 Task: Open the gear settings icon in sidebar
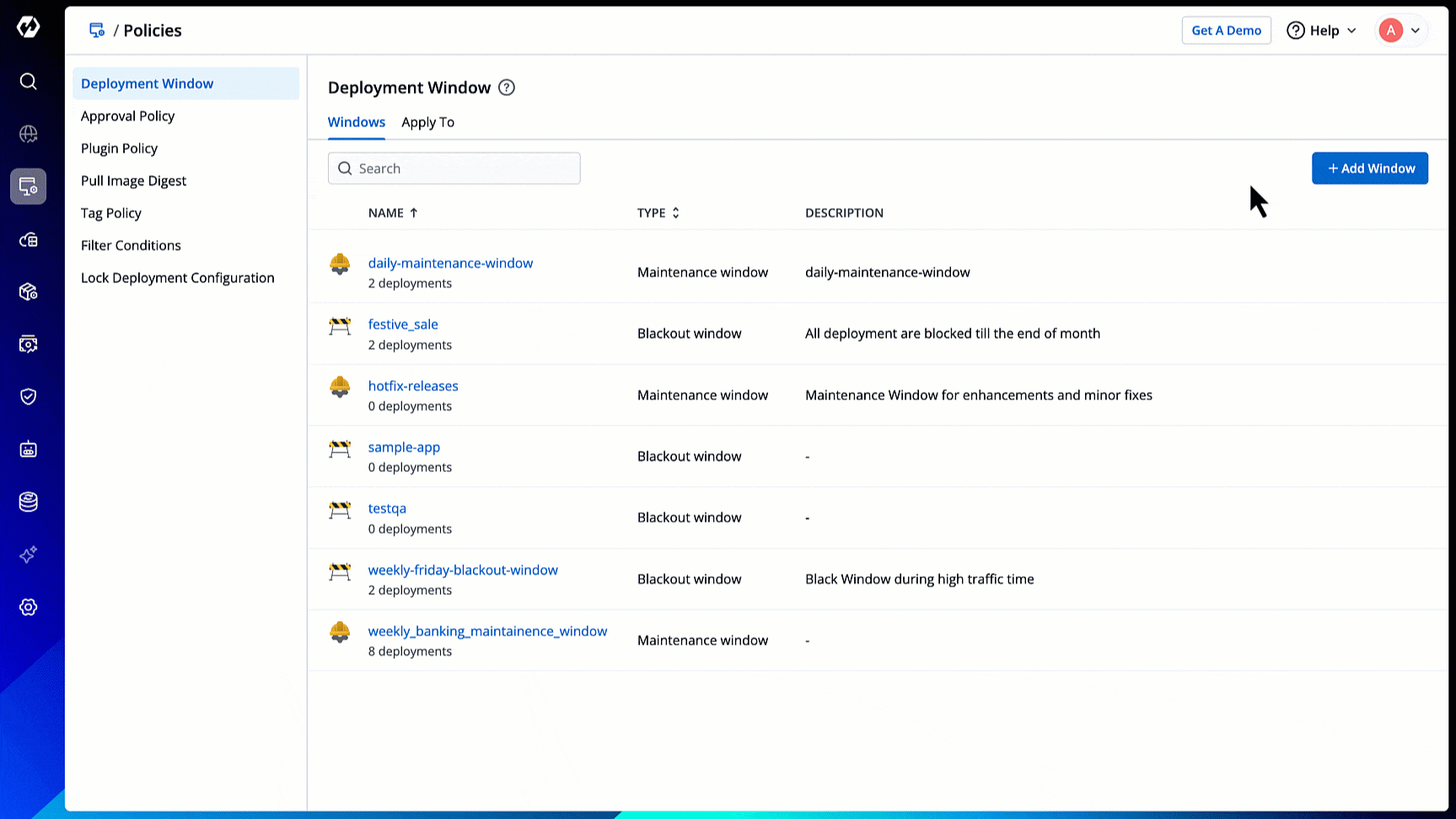pyautogui.click(x=28, y=607)
